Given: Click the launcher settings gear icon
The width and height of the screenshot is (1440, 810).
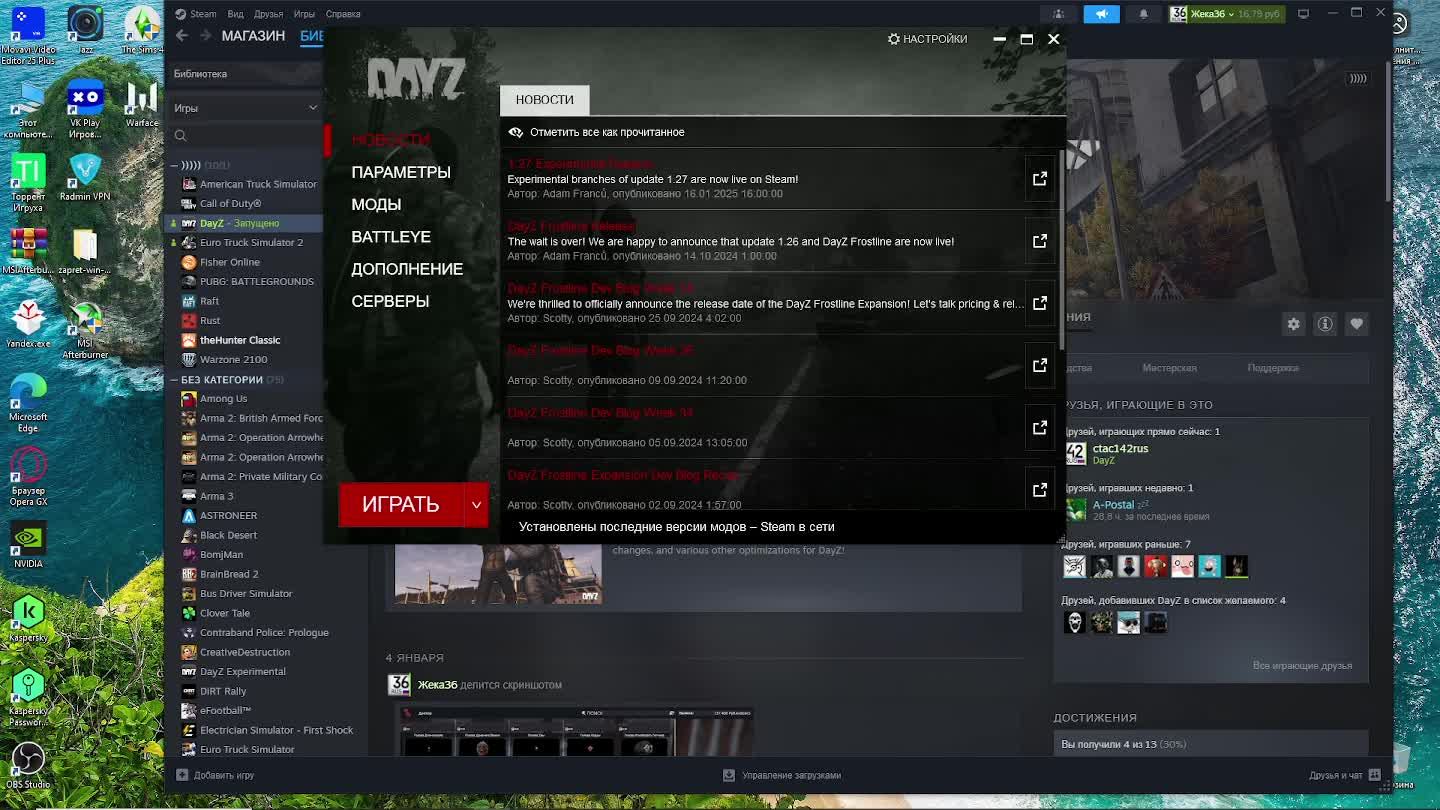Looking at the screenshot, I should coord(894,39).
